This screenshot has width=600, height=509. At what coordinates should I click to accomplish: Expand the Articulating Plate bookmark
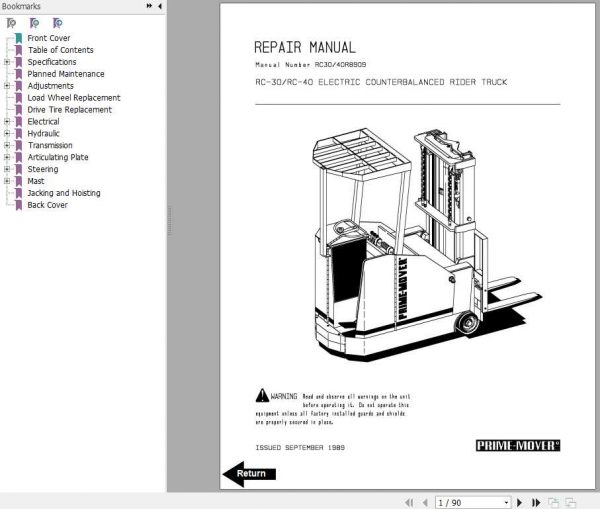tap(7, 157)
